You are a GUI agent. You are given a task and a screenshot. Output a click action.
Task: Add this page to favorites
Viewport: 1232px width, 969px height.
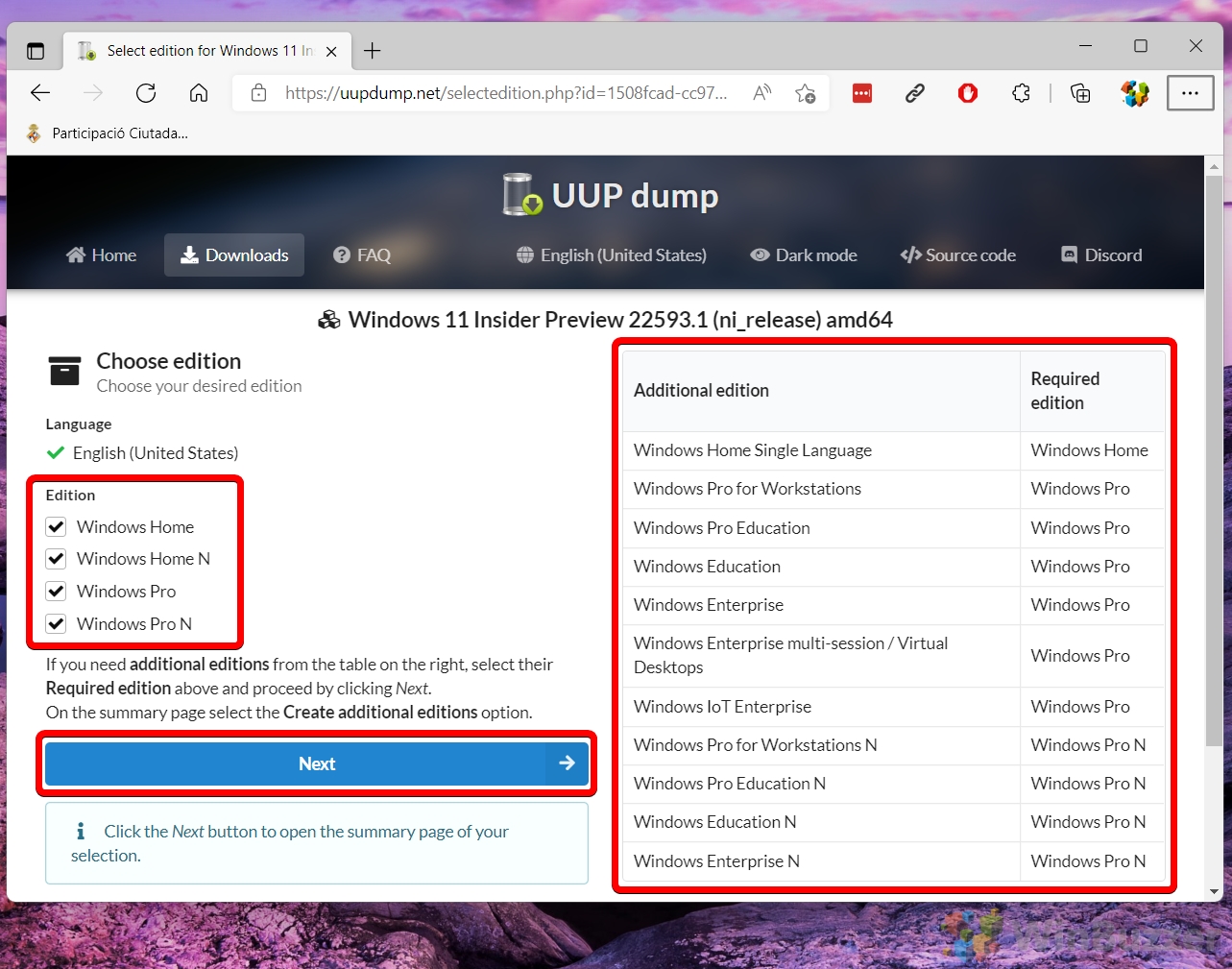click(x=805, y=93)
